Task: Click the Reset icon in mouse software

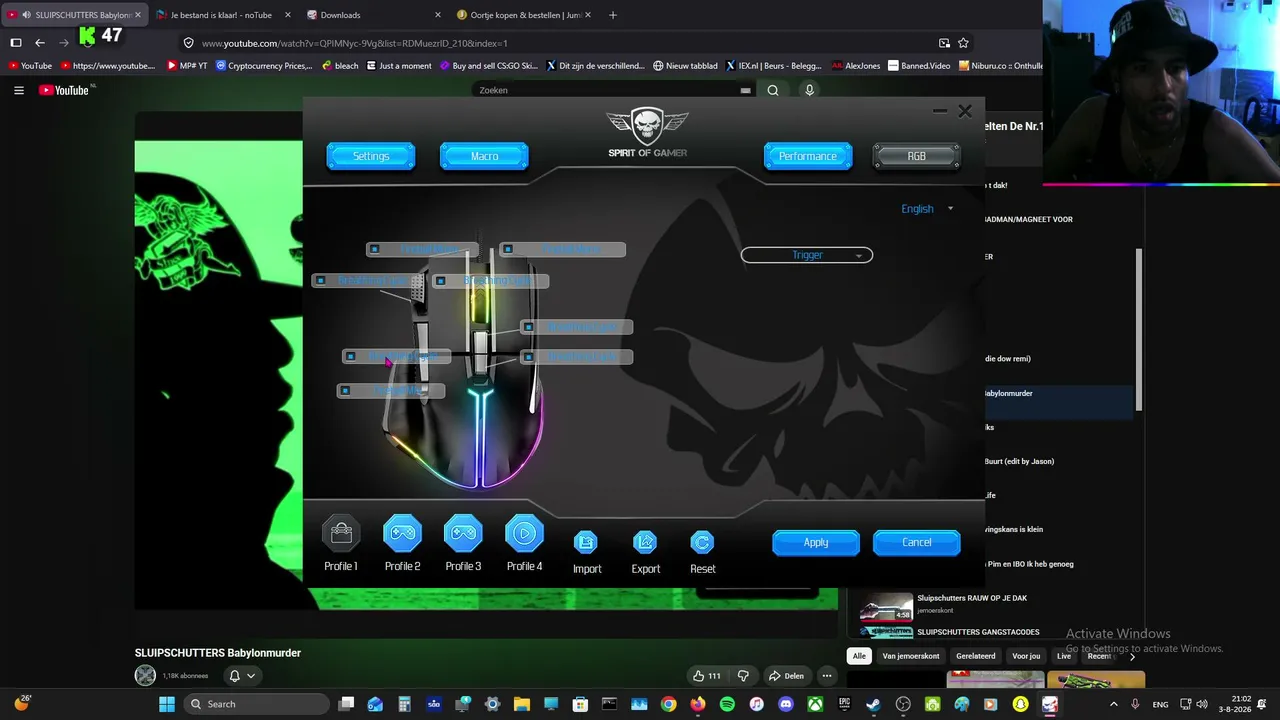Action: 702,542
